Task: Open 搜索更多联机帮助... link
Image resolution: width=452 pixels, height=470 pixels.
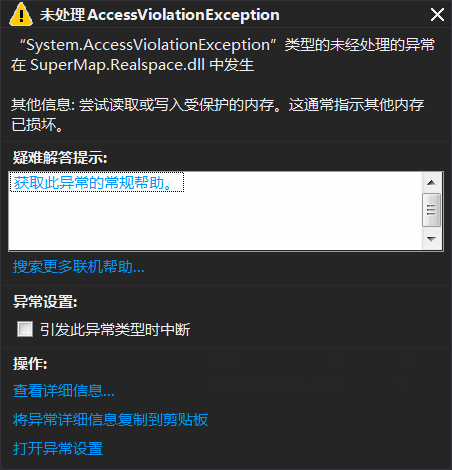Action: 78,267
